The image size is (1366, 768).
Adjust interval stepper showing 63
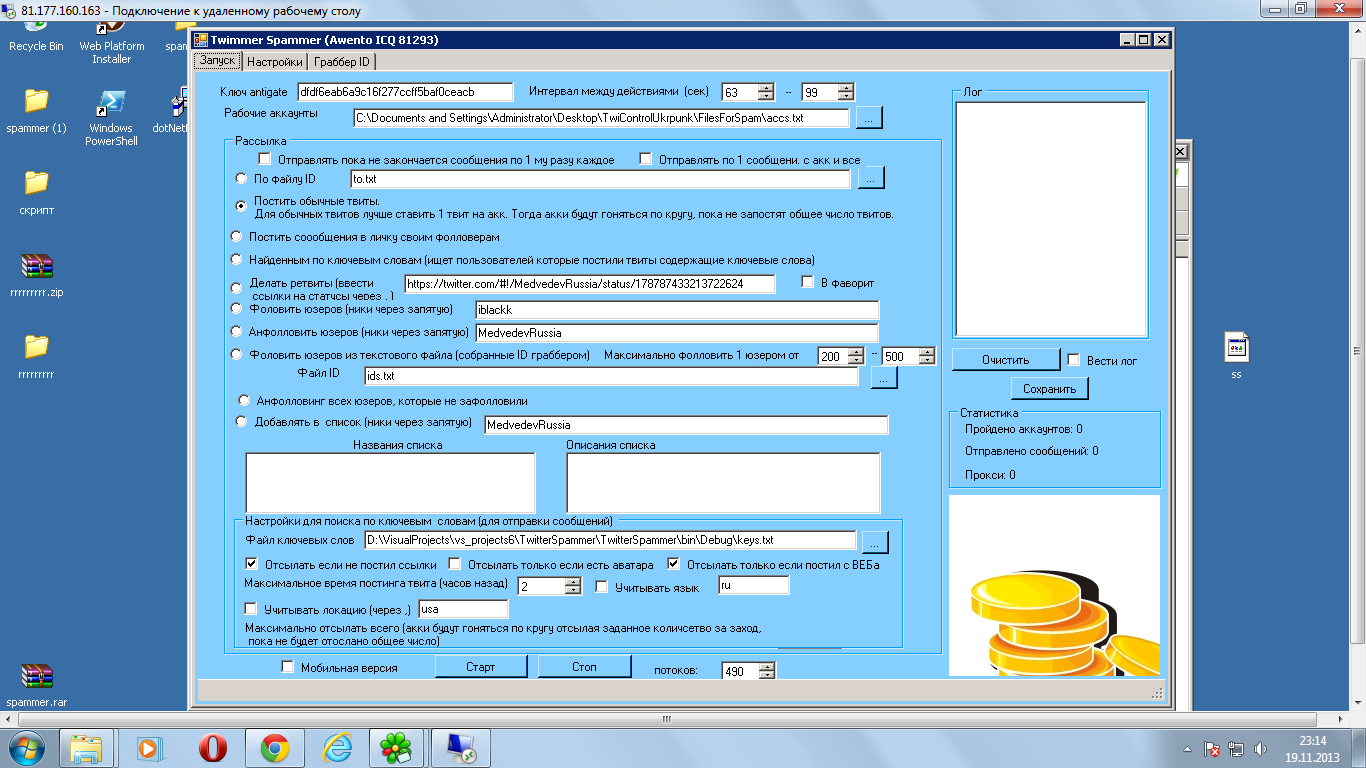tap(766, 92)
